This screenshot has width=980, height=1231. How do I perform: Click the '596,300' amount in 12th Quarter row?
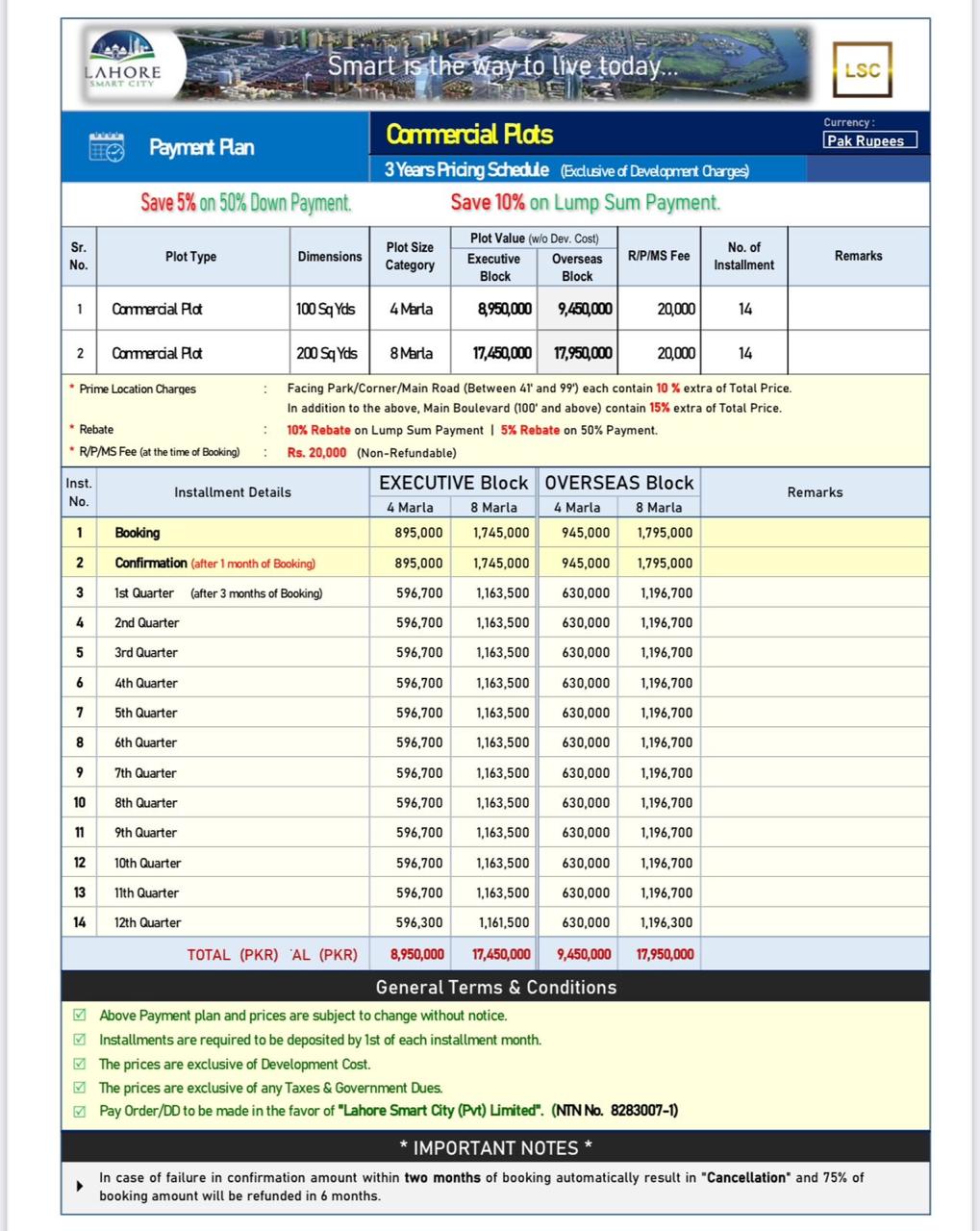[419, 922]
